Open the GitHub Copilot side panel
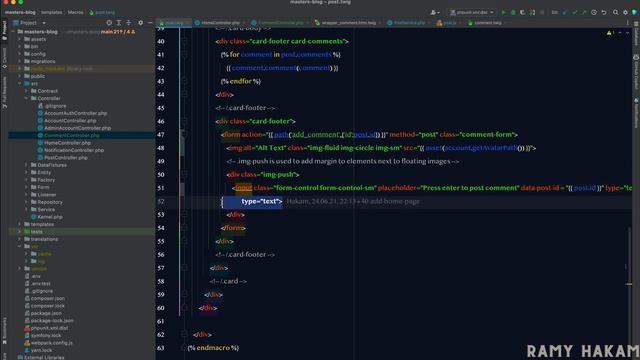This screenshot has height=360, width=640. point(636,72)
